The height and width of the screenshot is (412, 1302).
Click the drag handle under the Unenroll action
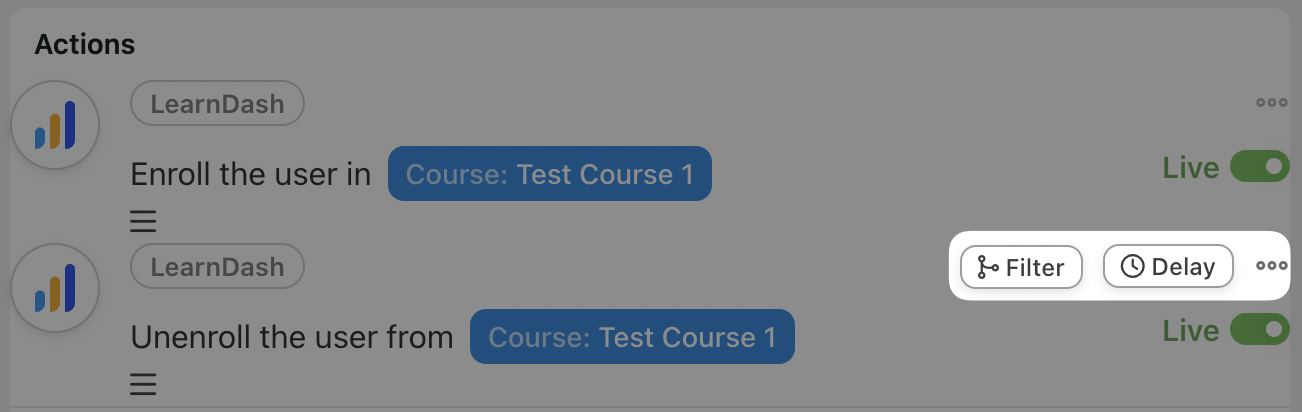pyautogui.click(x=144, y=383)
